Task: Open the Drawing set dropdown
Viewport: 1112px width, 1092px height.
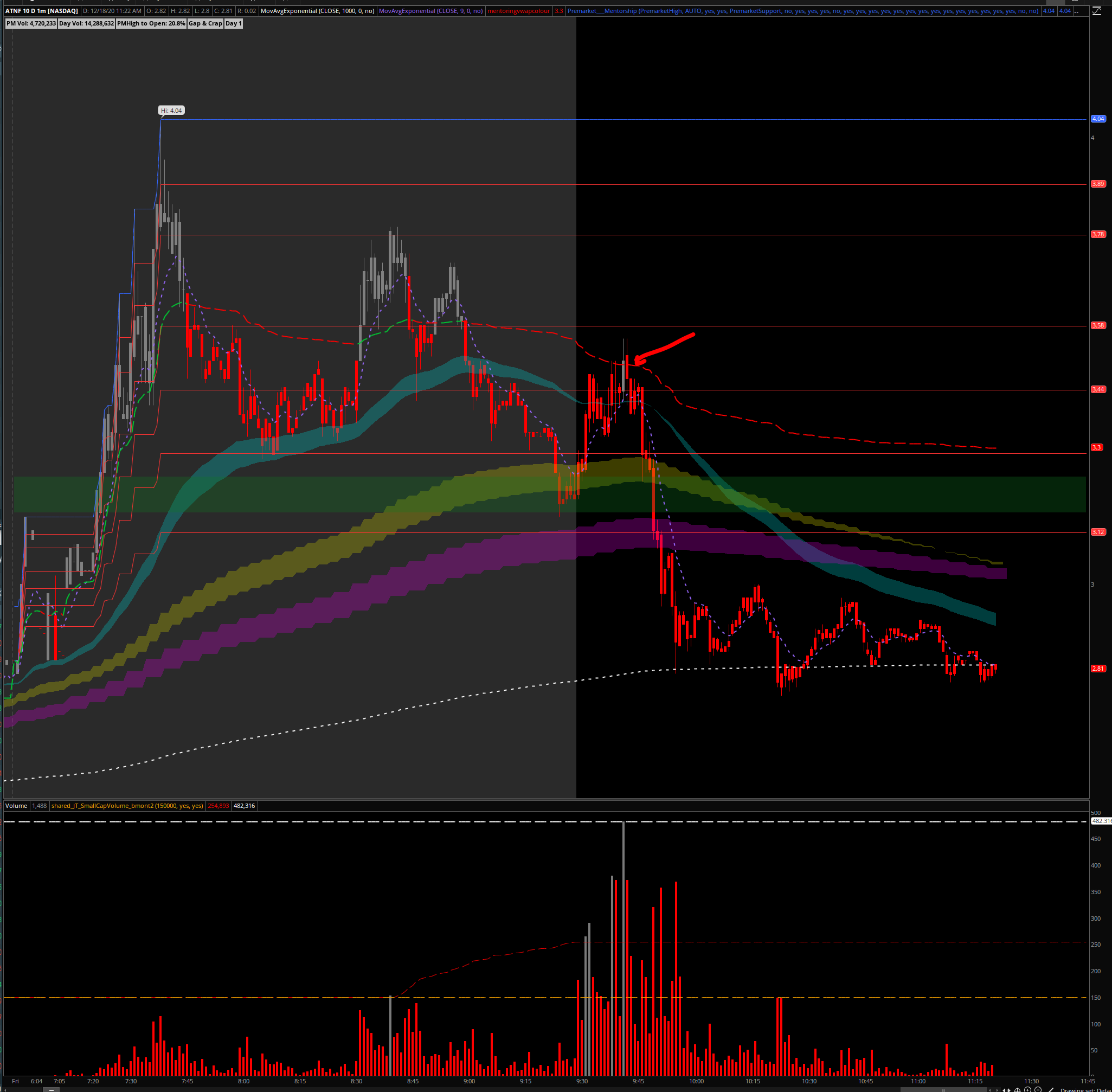Action: (x=1085, y=1090)
